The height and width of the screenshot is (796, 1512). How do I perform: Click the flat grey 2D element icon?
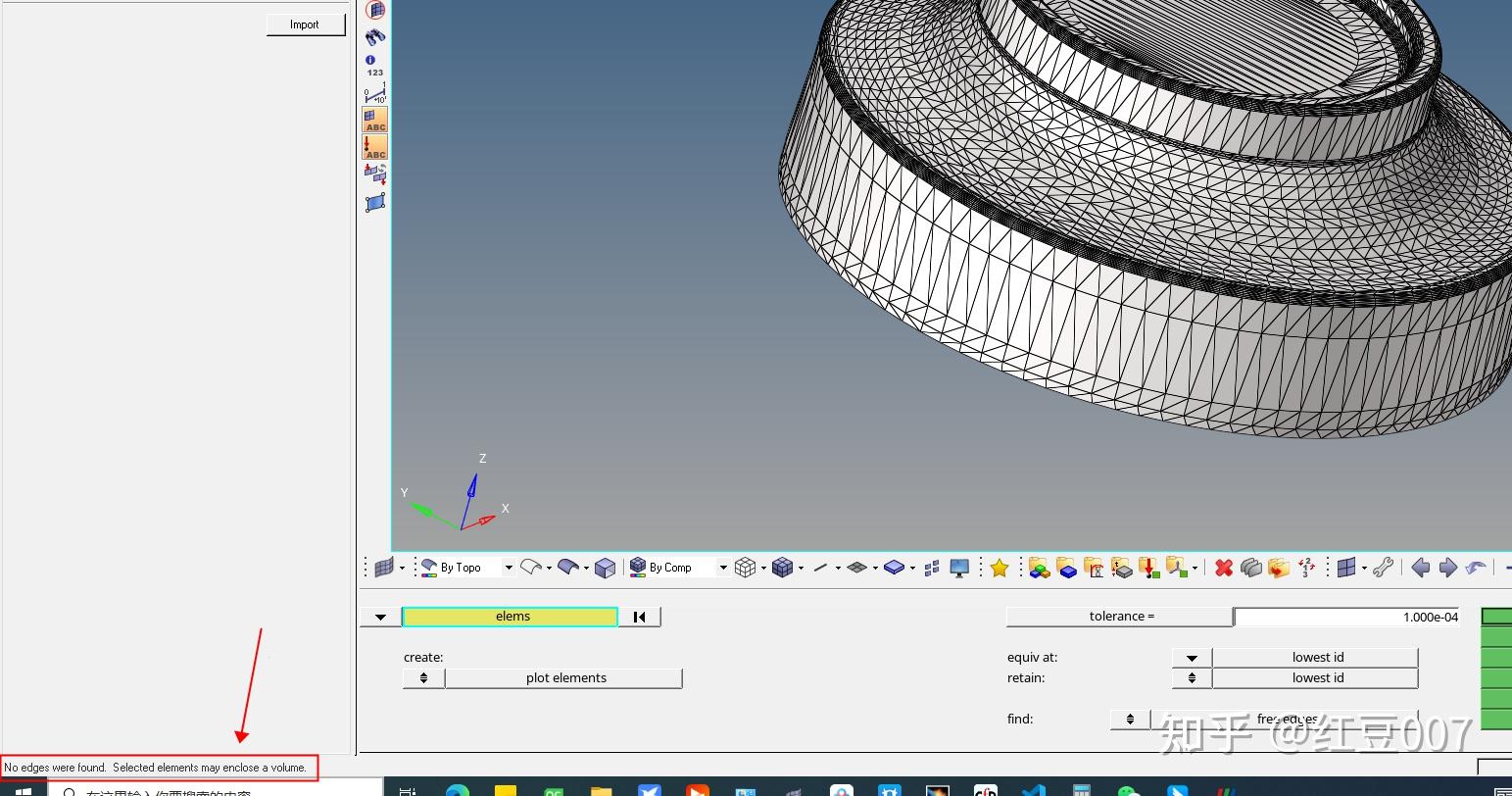click(x=857, y=568)
